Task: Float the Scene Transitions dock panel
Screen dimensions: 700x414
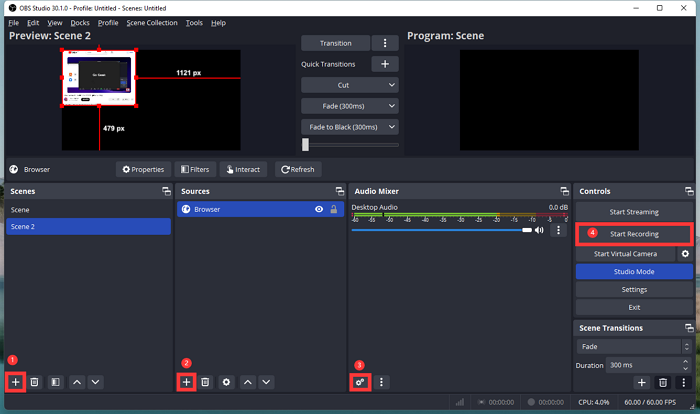Action: (689, 328)
